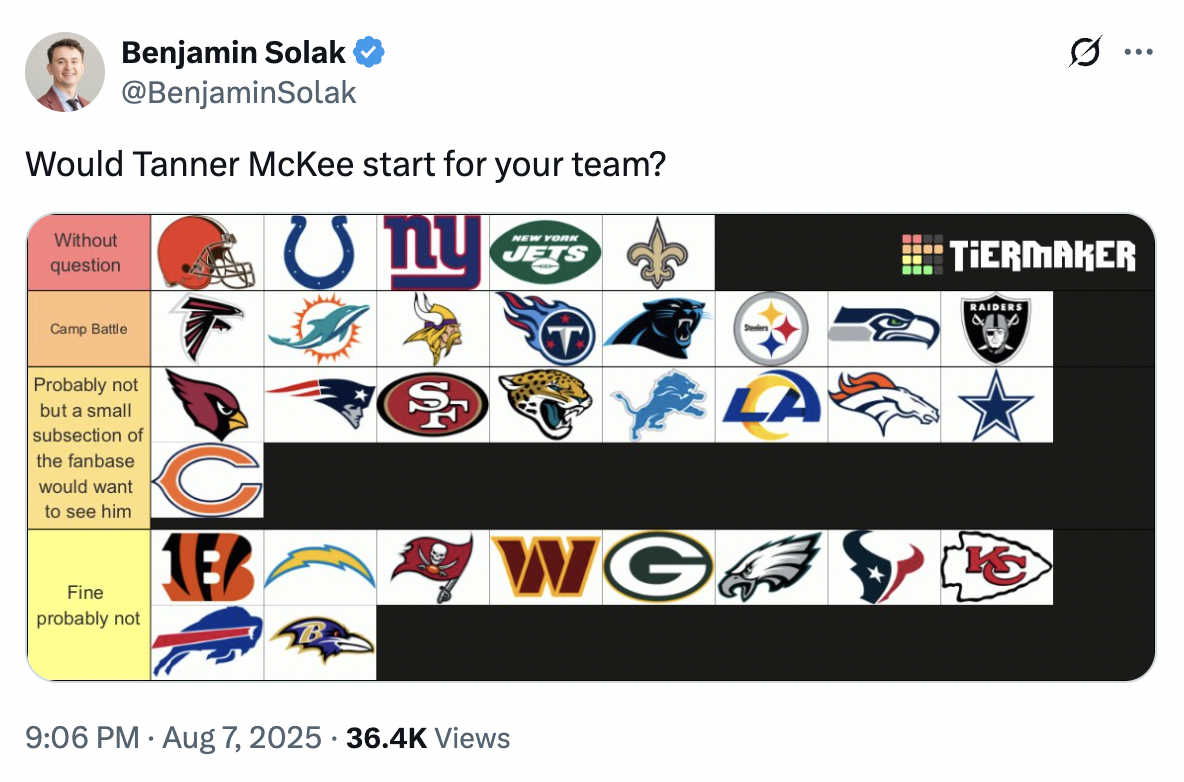Viewport: 1184px width, 782px height.
Task: Click the red 'Without question' tier label
Action: click(x=88, y=253)
